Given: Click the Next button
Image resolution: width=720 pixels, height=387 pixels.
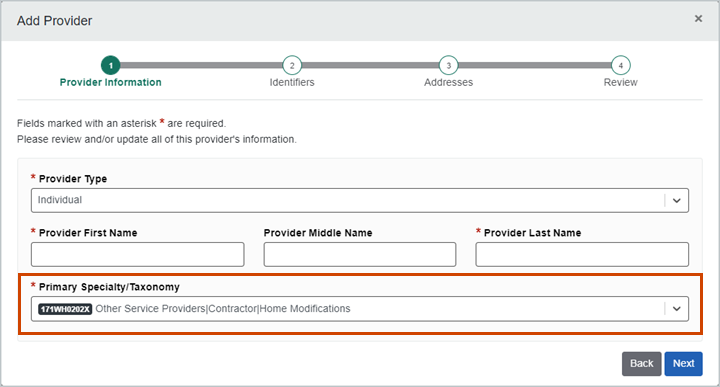Looking at the screenshot, I should [683, 364].
